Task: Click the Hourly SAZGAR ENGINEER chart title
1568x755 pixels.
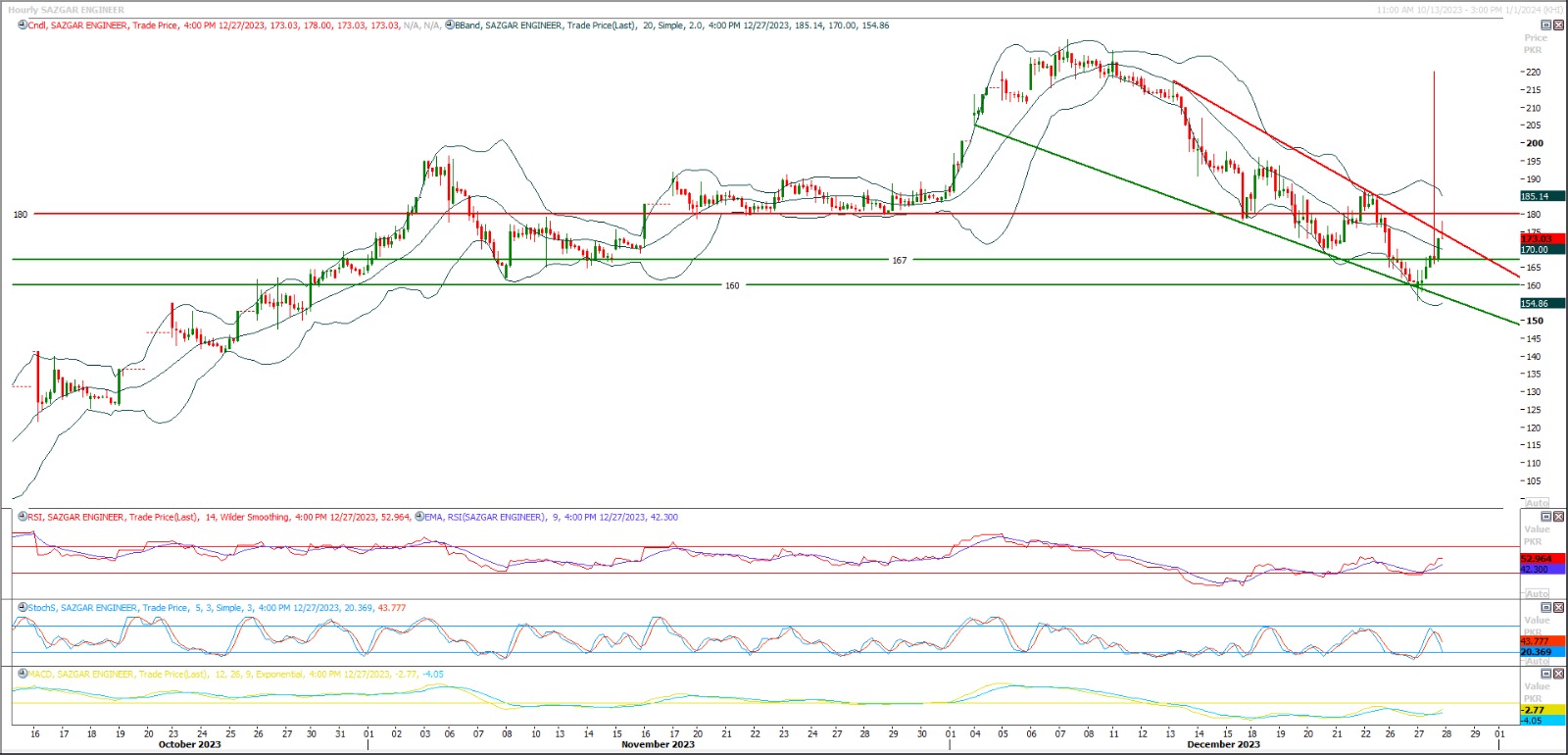Action: (67, 10)
